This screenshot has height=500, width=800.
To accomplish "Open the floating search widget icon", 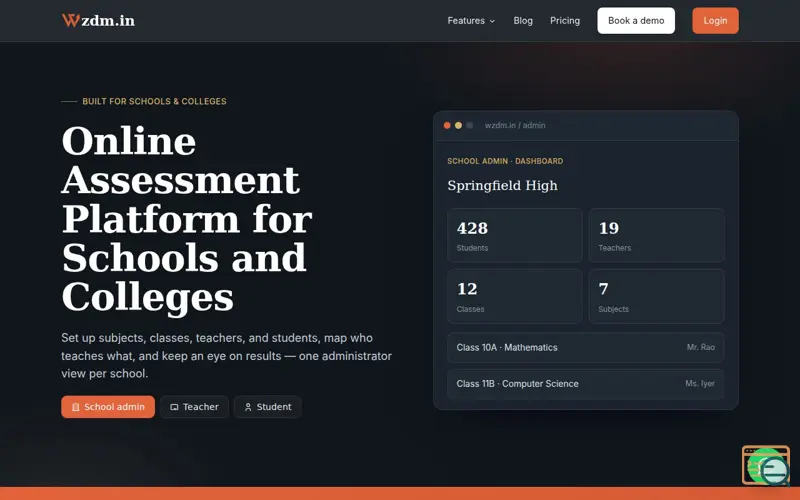I will tap(766, 465).
